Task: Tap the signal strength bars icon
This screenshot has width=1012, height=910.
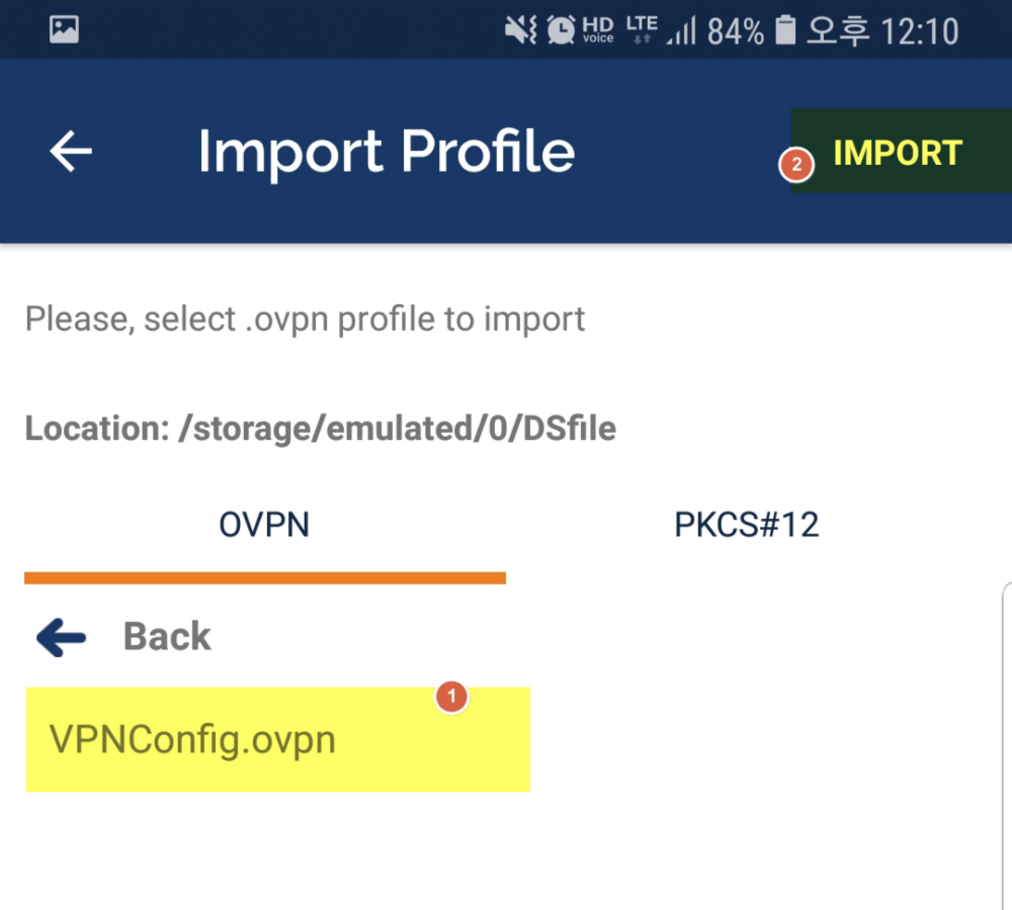Action: pyautogui.click(x=681, y=32)
